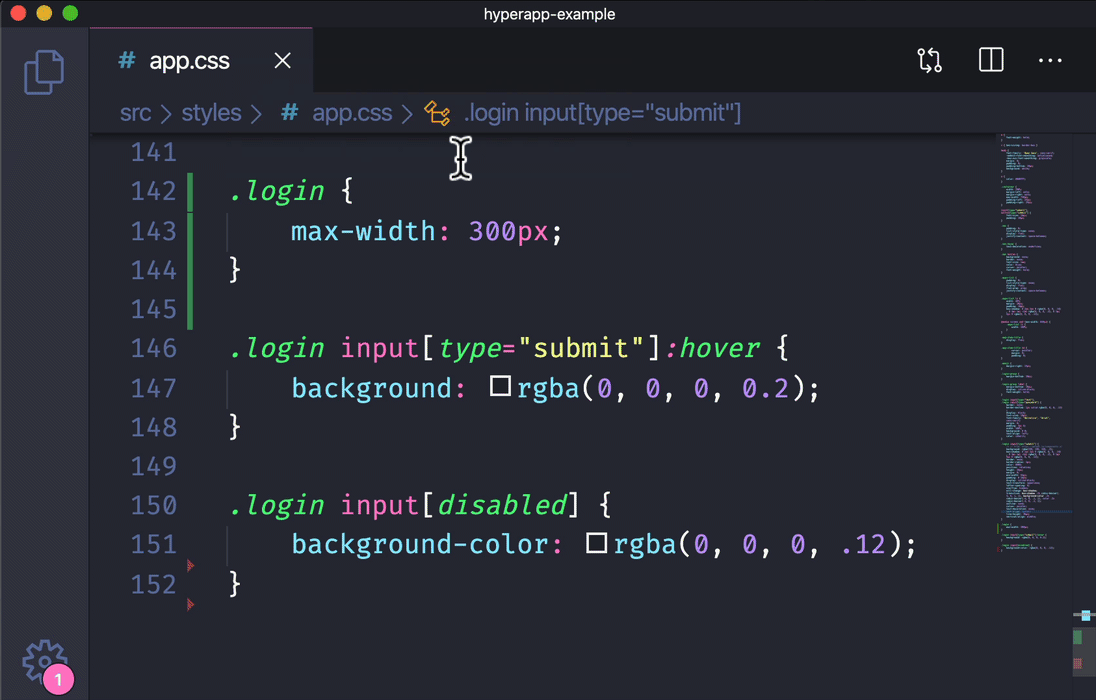The width and height of the screenshot is (1096, 700).
Task: Click the deleted-lines red marker below line 152
Action: (190, 604)
